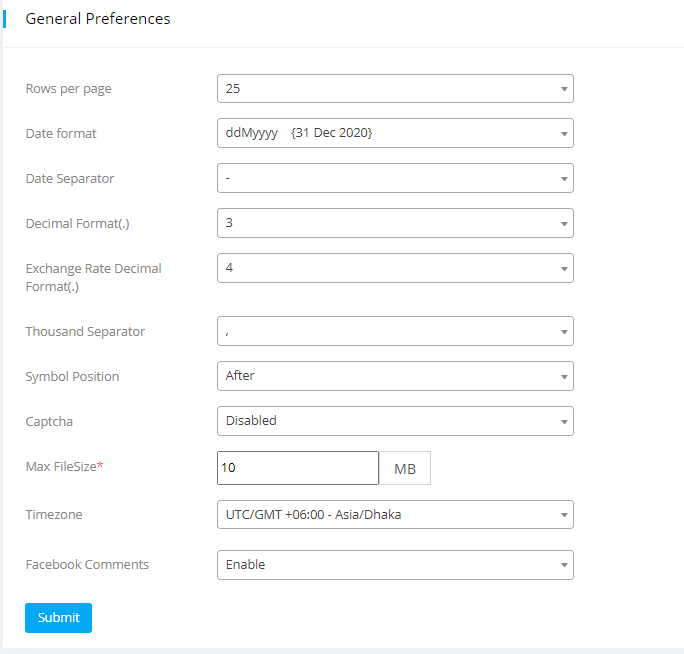Click the MB unit box

pyautogui.click(x=405, y=468)
